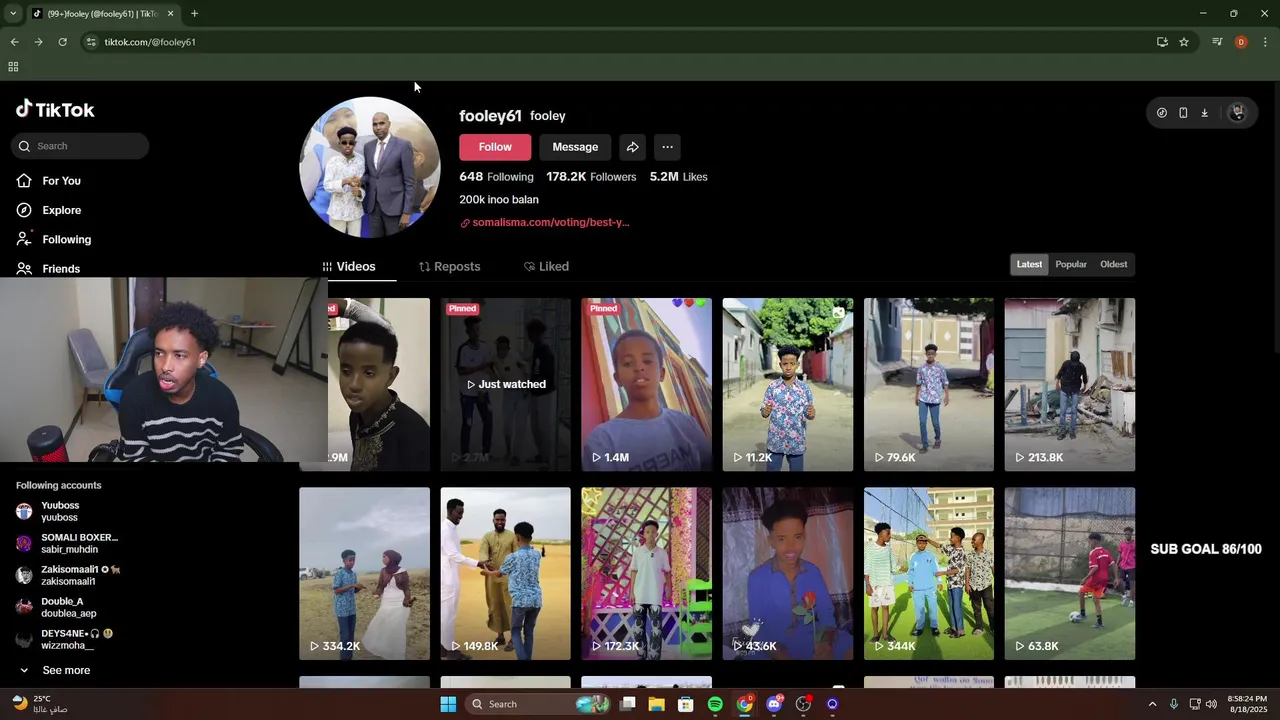This screenshot has width=1280, height=720.
Task: Open the video with 172.3K views
Action: [647, 573]
